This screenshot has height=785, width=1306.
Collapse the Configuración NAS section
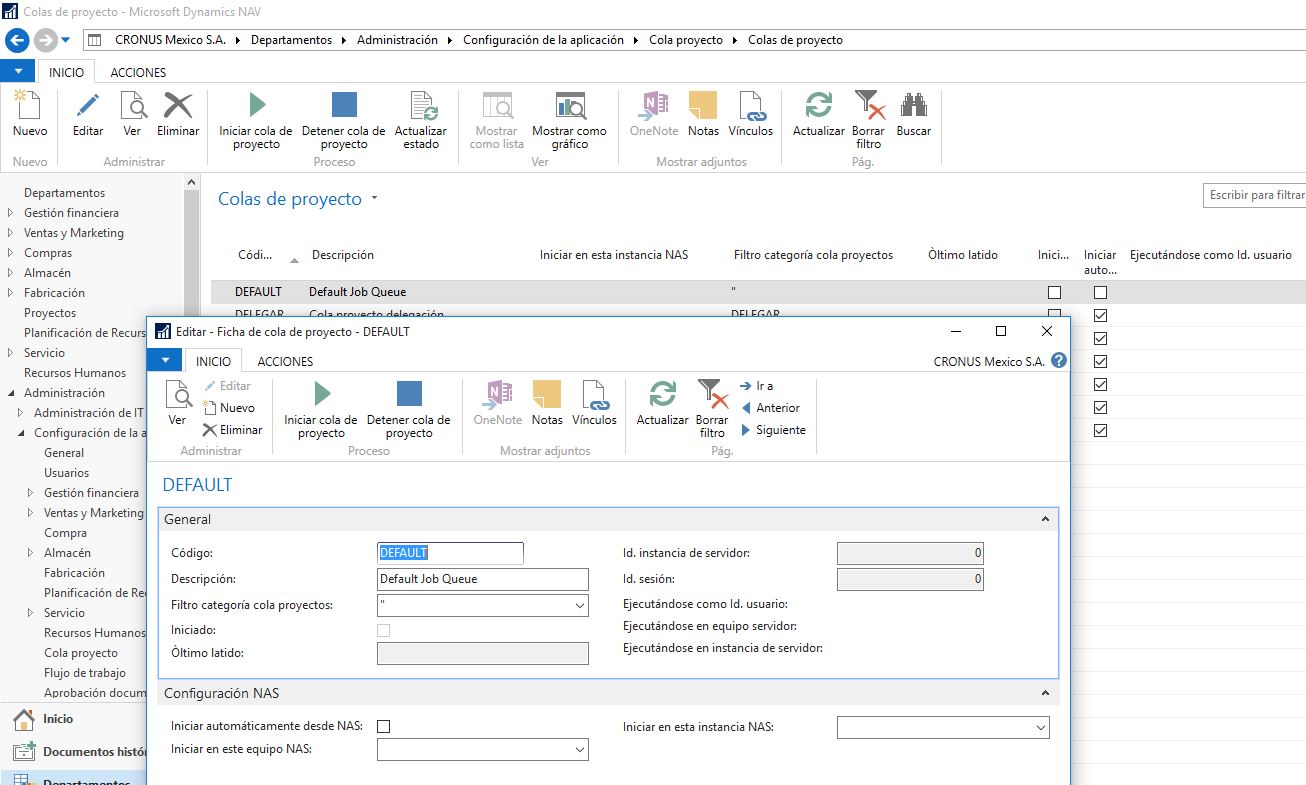pyautogui.click(x=1046, y=692)
